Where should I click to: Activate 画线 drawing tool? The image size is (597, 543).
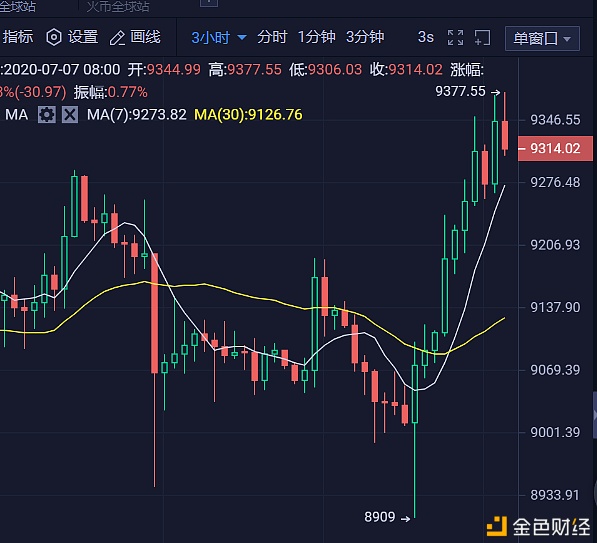coord(145,37)
